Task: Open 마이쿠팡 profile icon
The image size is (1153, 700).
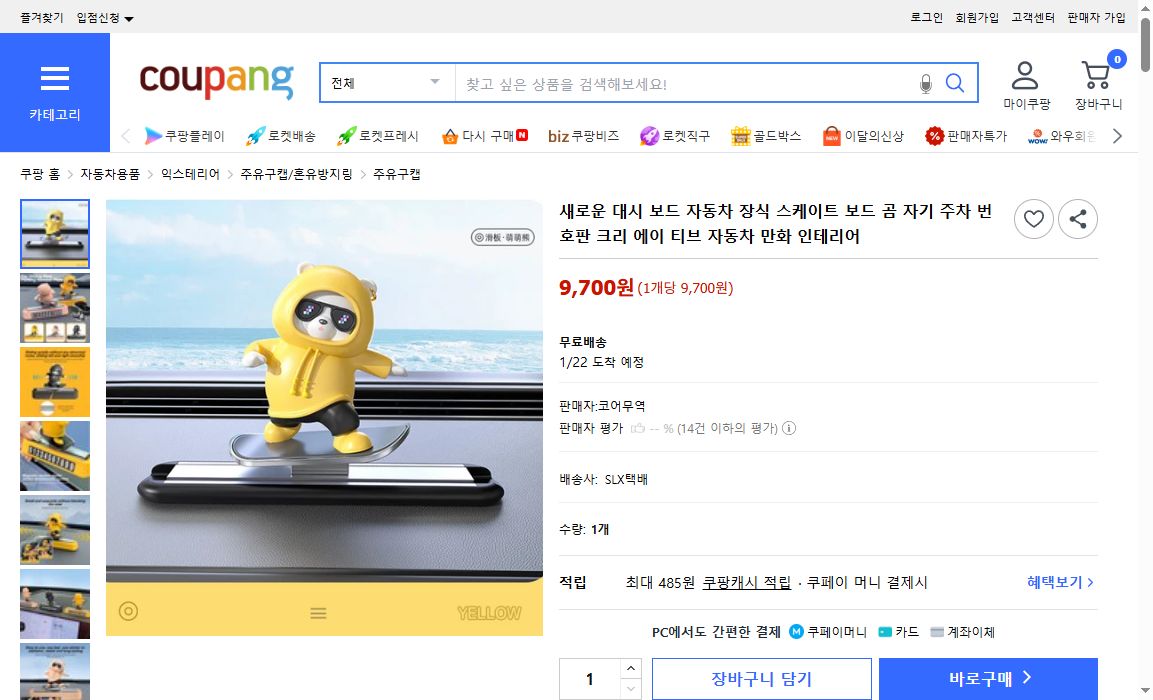Action: (x=1025, y=75)
